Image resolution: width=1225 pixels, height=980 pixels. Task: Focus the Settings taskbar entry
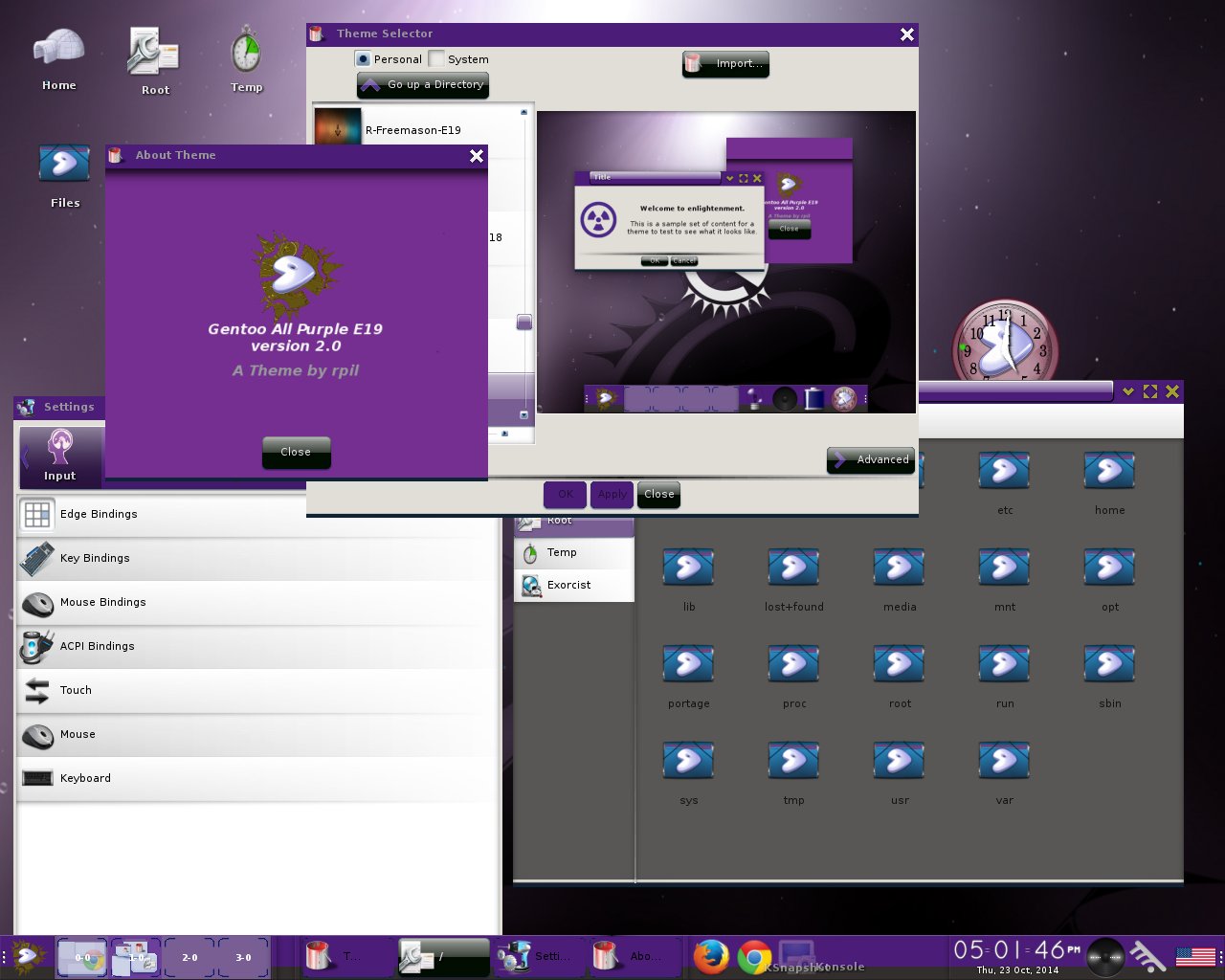[540, 956]
